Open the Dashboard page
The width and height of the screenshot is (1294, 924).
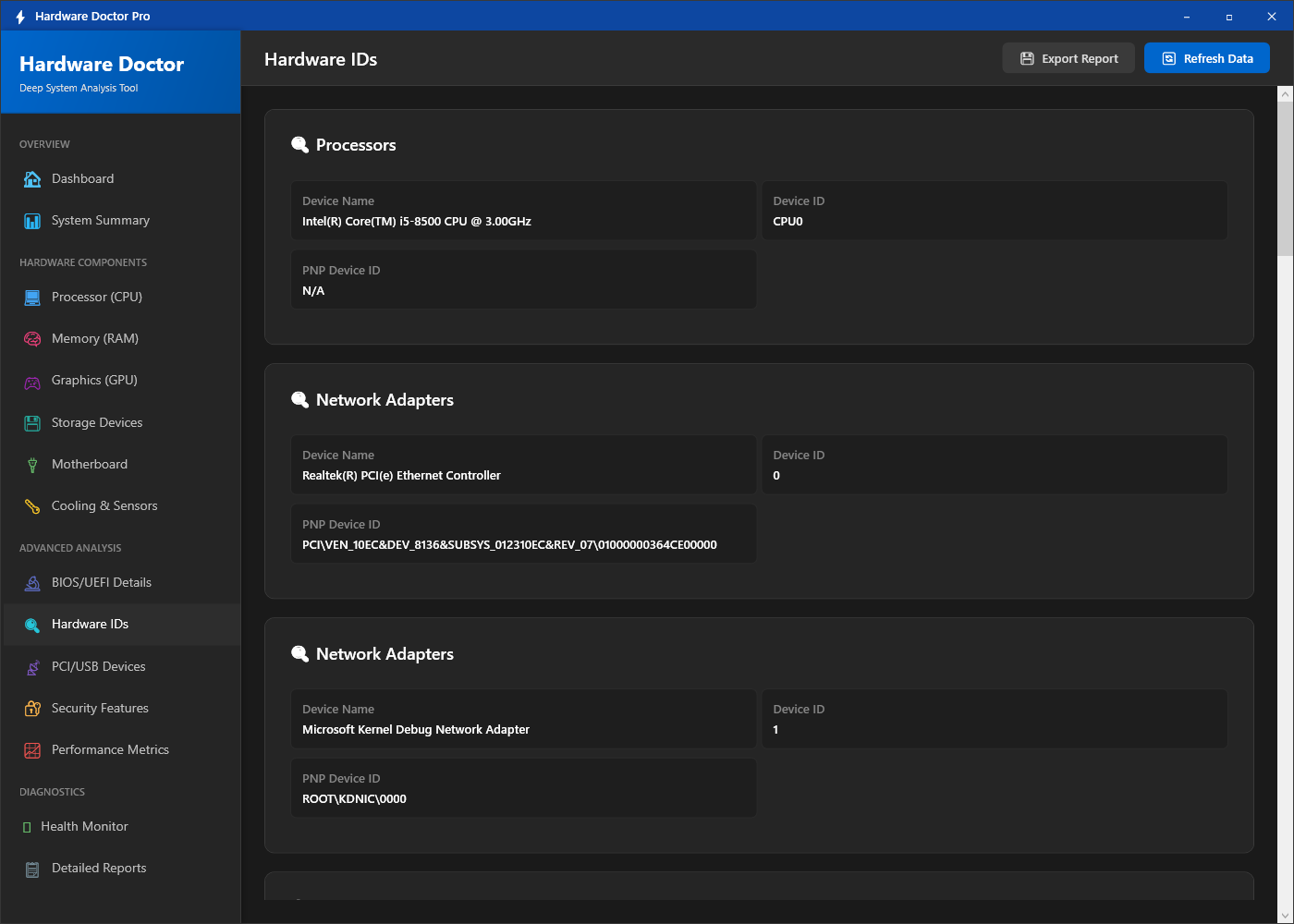[122, 178]
